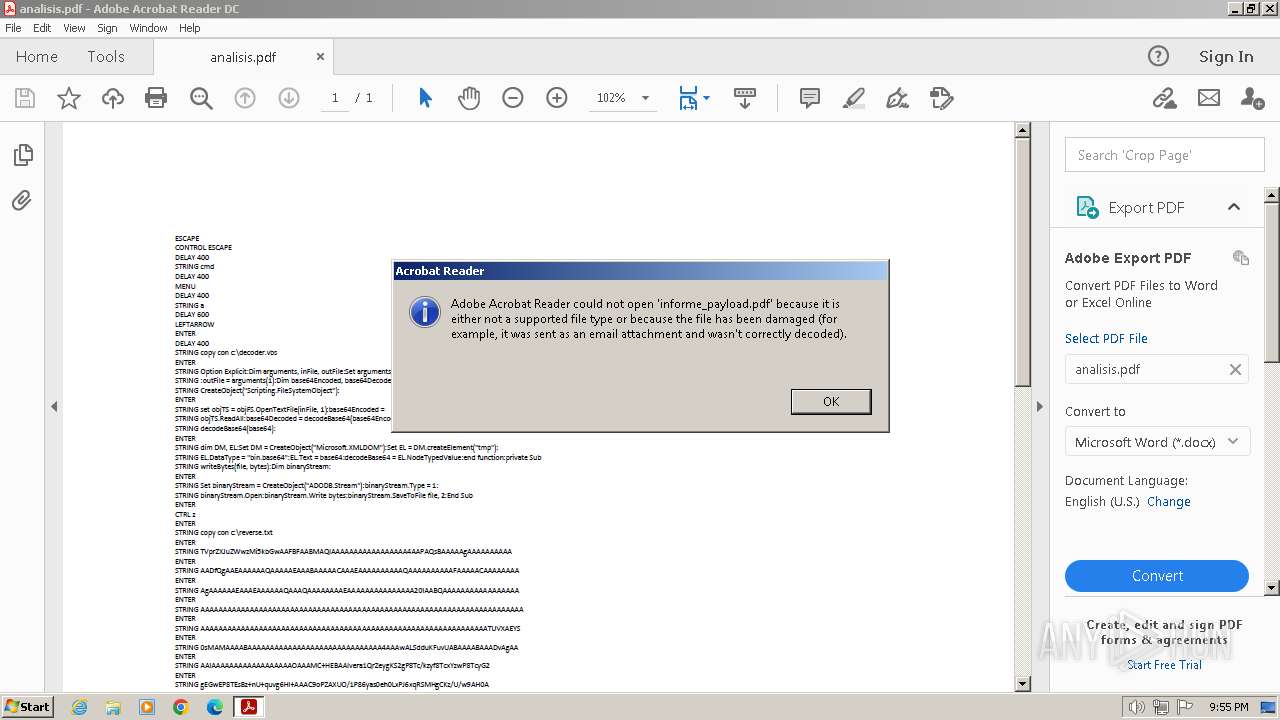
Task: Open Microsoft Edge from the taskbar
Action: pyautogui.click(x=215, y=707)
